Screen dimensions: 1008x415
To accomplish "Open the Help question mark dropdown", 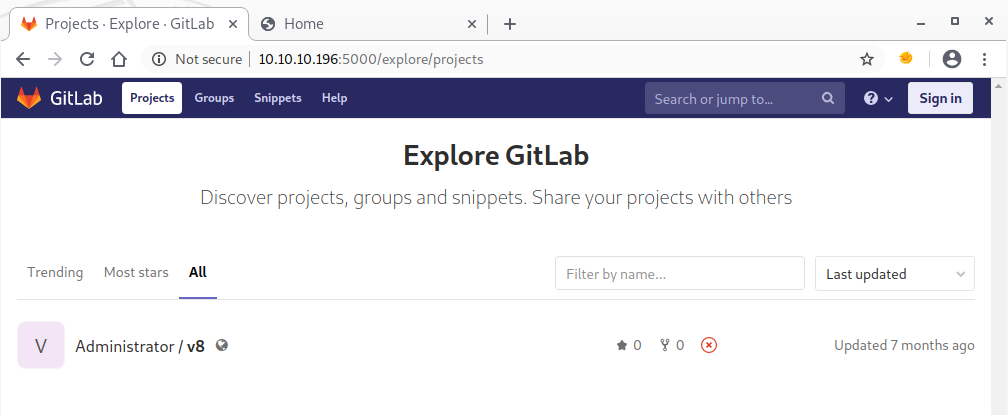I will point(878,98).
